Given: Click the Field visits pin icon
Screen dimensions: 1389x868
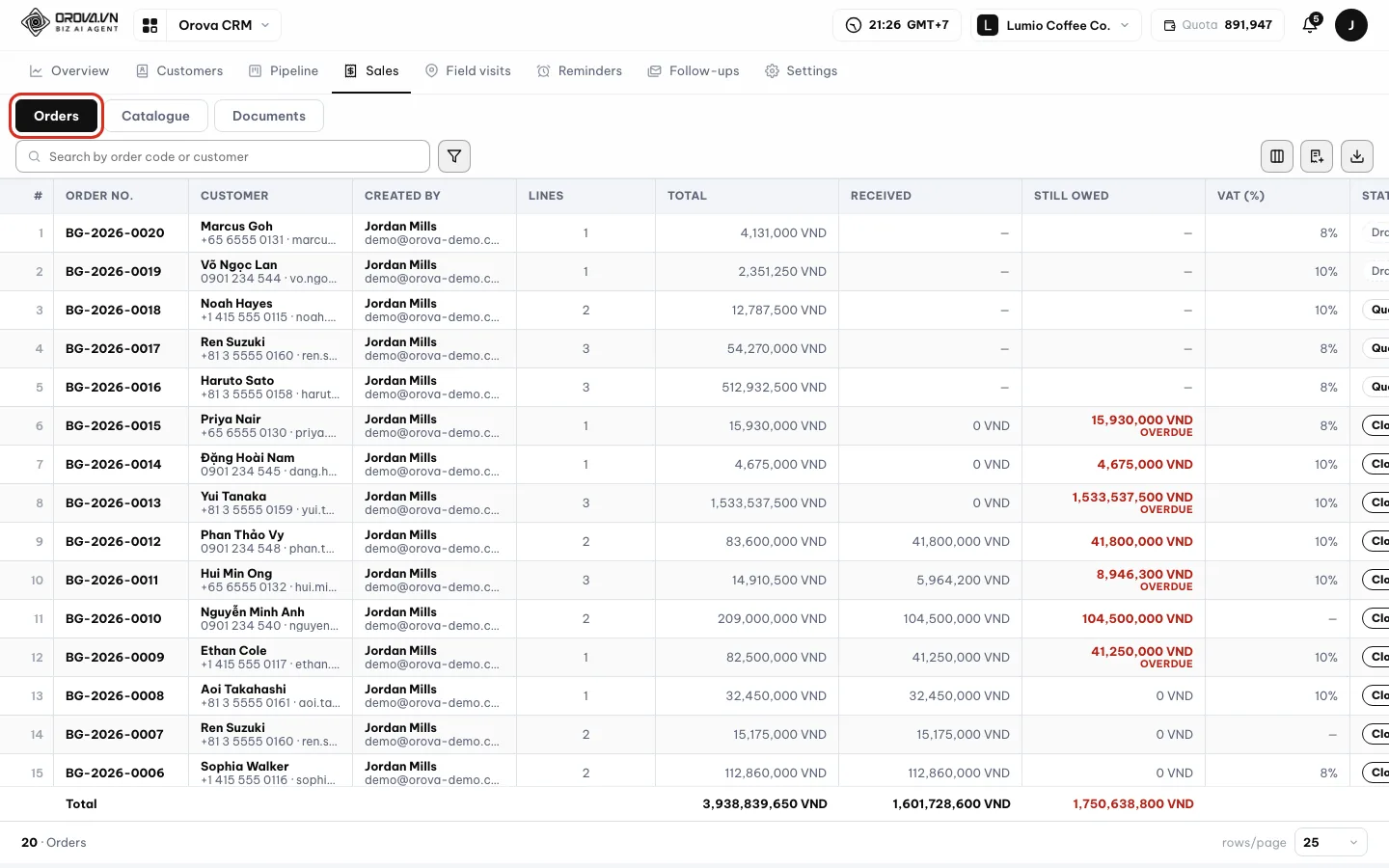Looking at the screenshot, I should pyautogui.click(x=431, y=71).
